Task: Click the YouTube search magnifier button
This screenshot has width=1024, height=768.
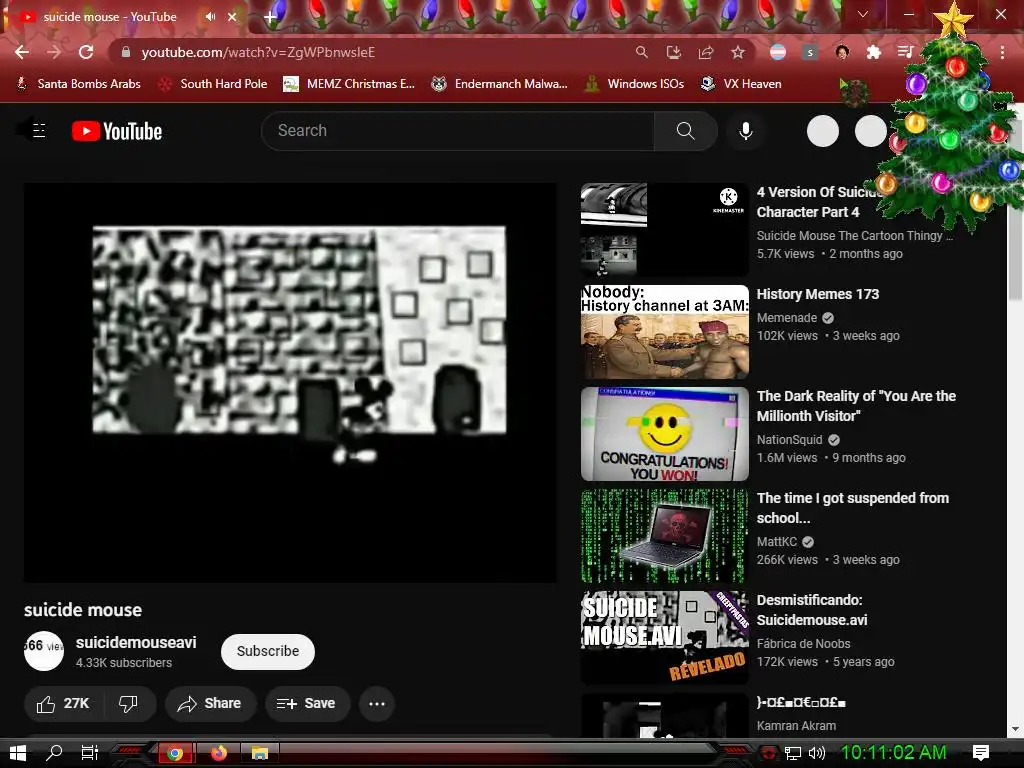Action: tap(686, 131)
